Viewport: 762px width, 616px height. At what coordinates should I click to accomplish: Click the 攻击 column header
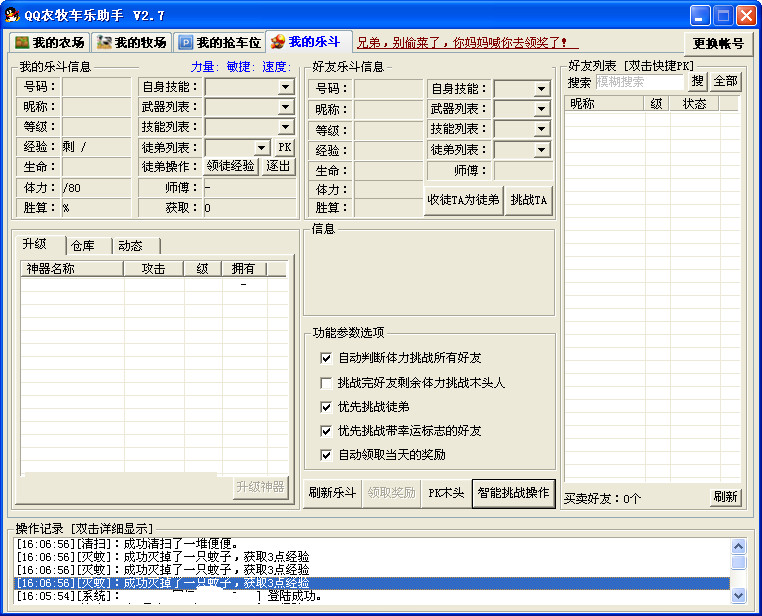click(154, 269)
